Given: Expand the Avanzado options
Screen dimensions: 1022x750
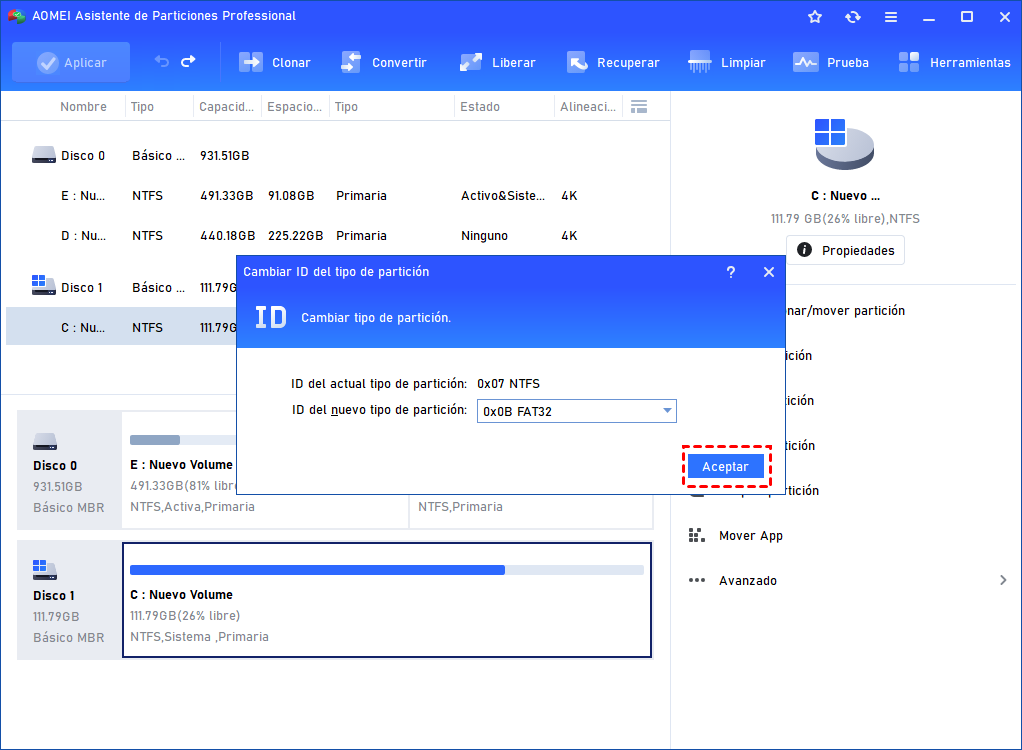Looking at the screenshot, I should point(847,581).
